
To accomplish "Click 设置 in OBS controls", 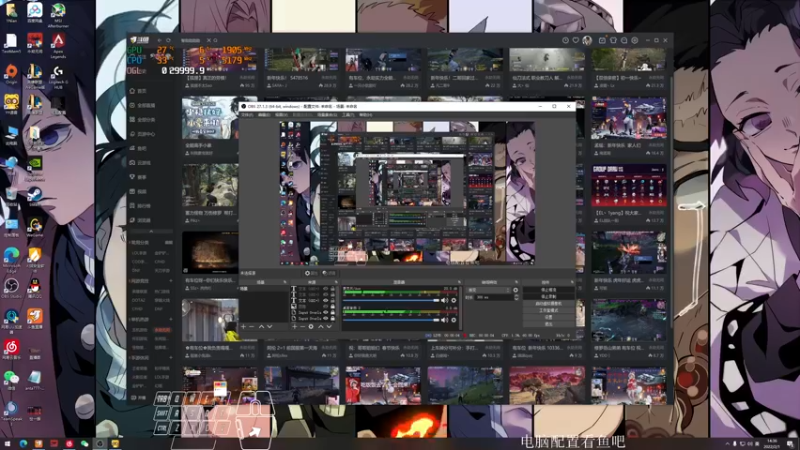I will point(549,317).
